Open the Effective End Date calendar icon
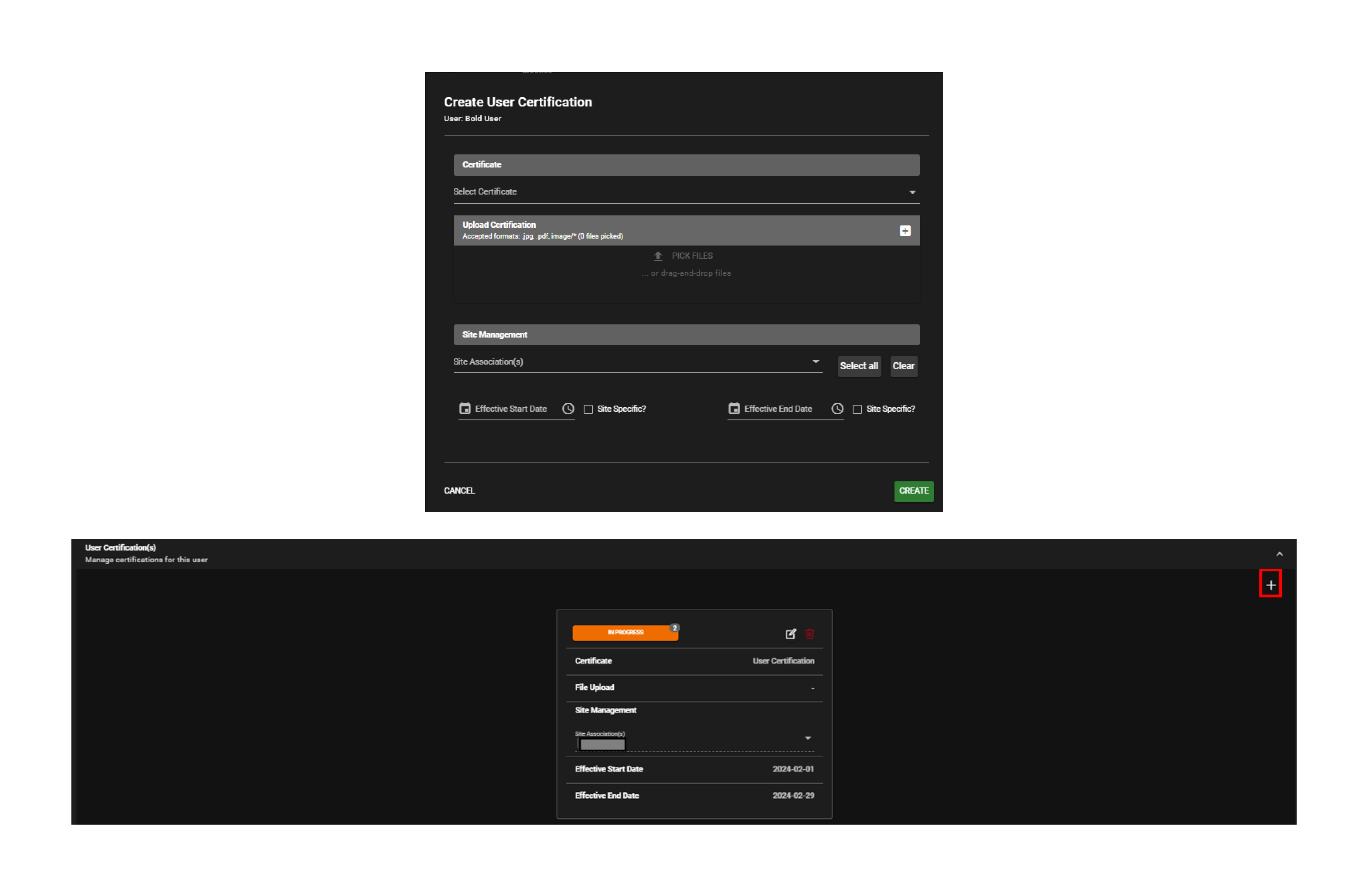The width and height of the screenshot is (1369, 896). (x=734, y=408)
